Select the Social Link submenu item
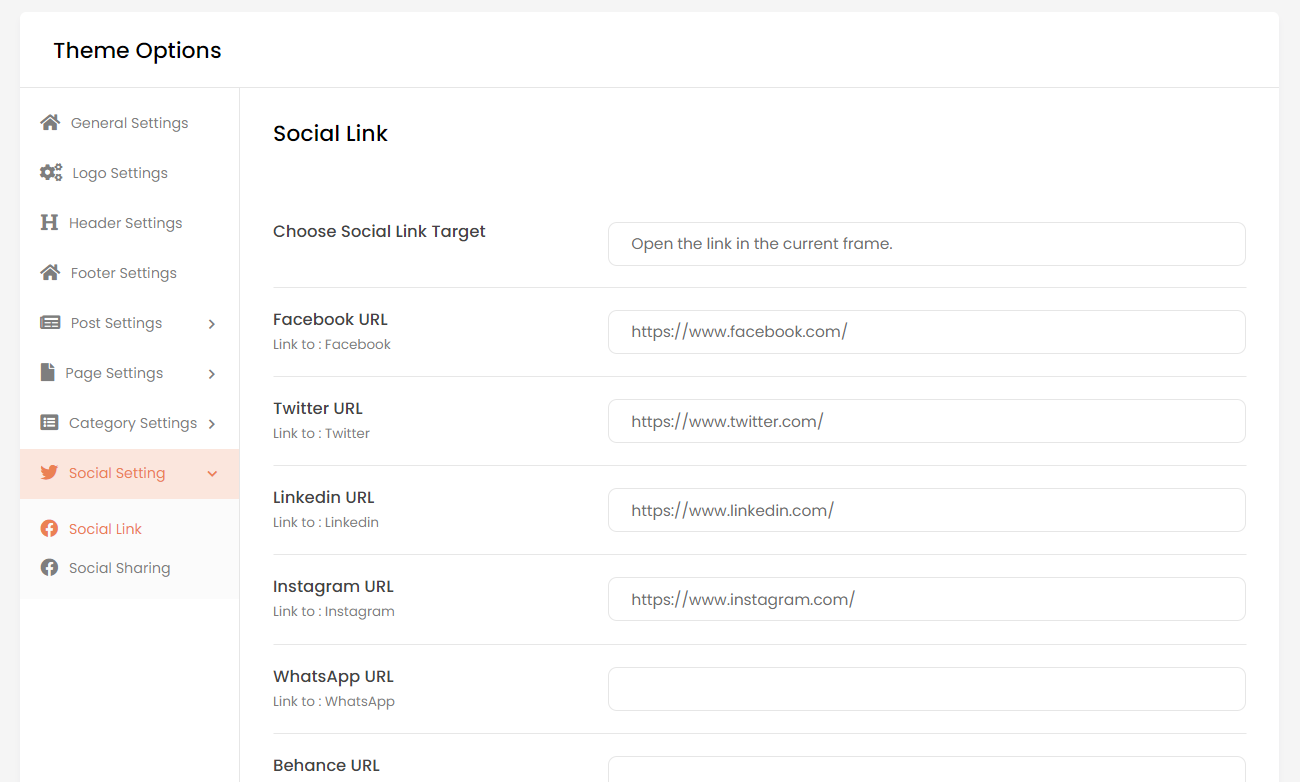The height and width of the screenshot is (782, 1300). pyautogui.click(x=105, y=529)
